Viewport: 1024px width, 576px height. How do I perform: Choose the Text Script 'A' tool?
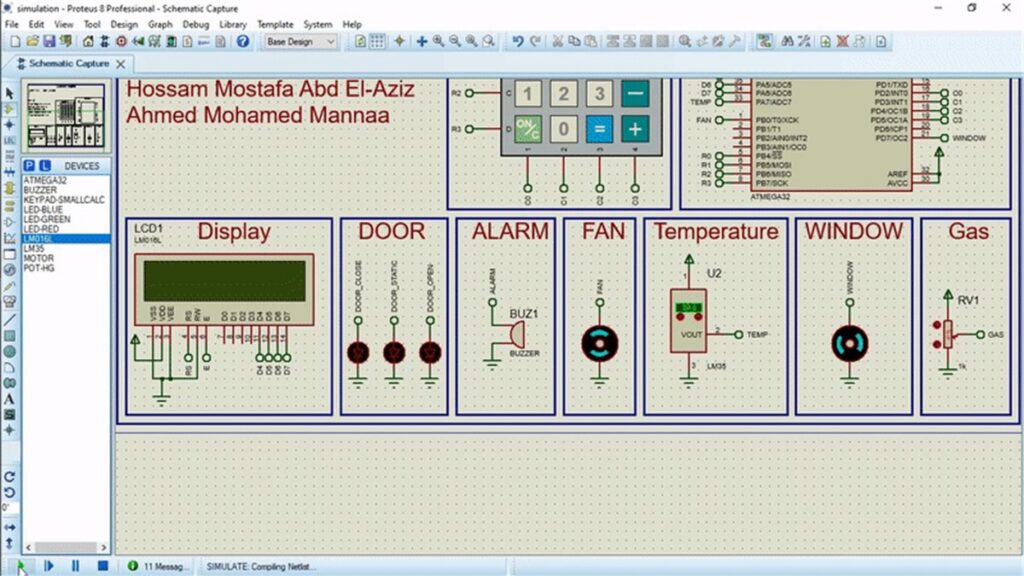tap(9, 399)
